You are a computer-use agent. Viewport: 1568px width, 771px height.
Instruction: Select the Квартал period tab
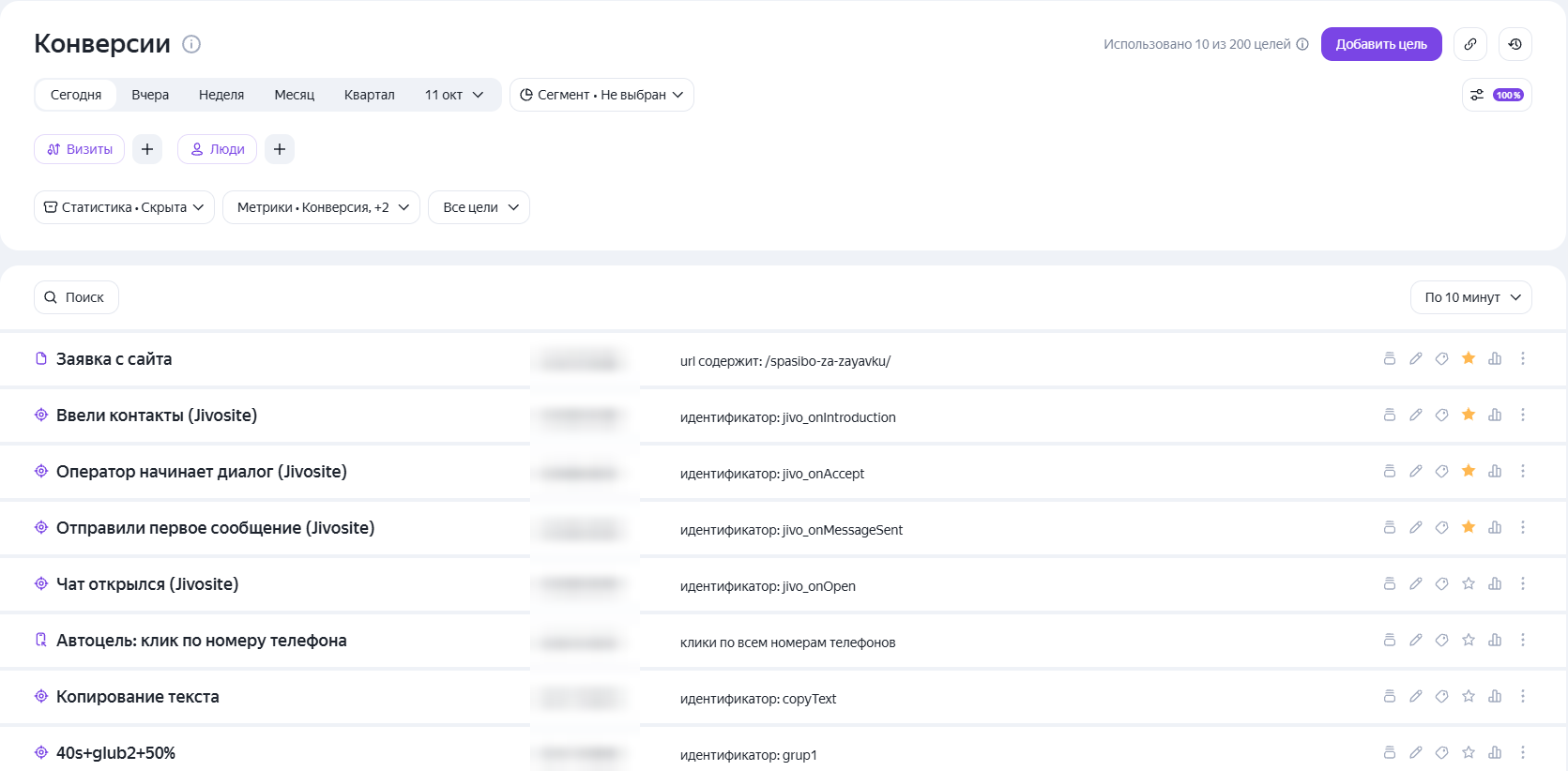coord(370,95)
